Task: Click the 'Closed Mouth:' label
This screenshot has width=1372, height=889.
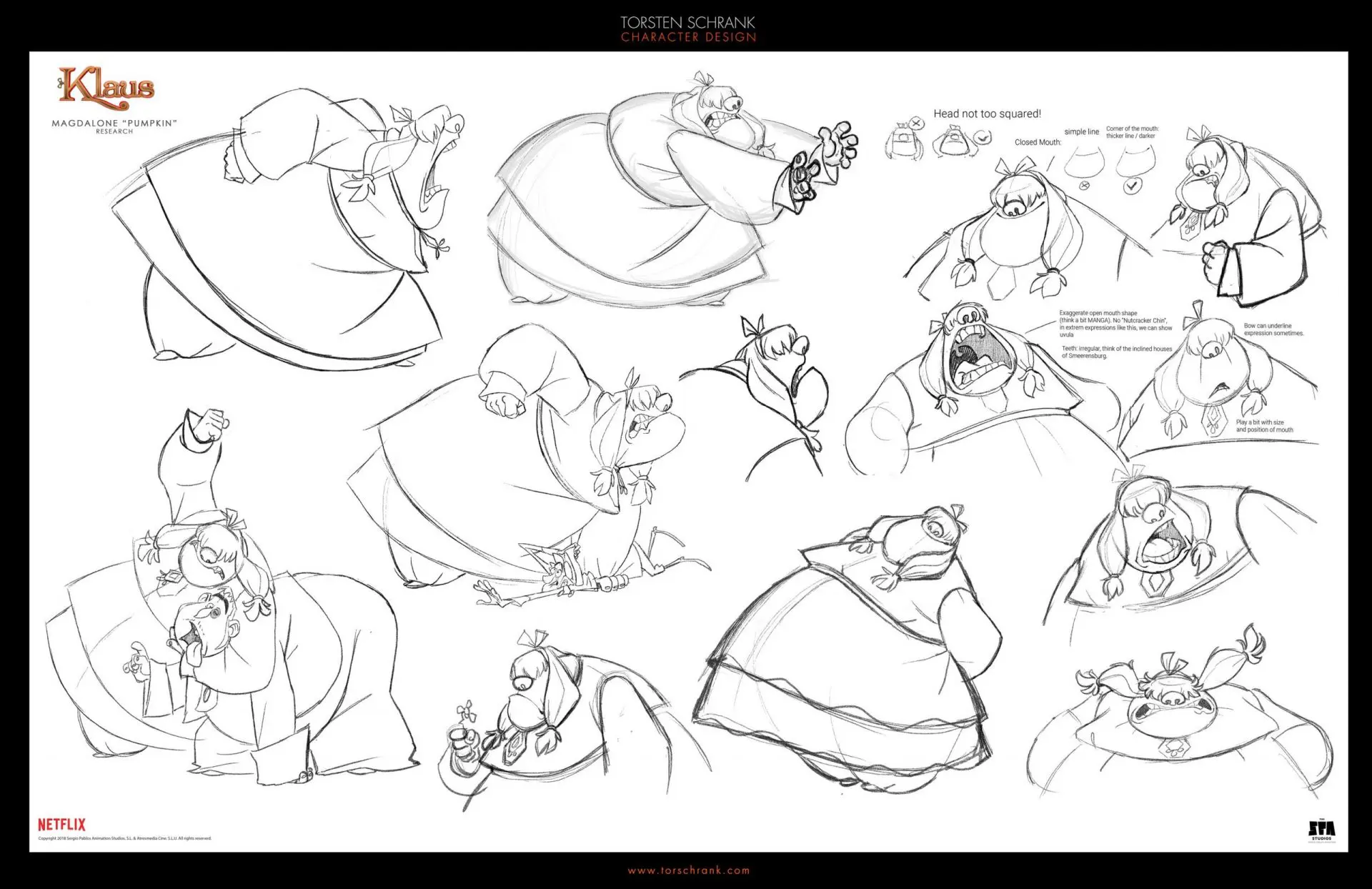Action: tap(1038, 142)
